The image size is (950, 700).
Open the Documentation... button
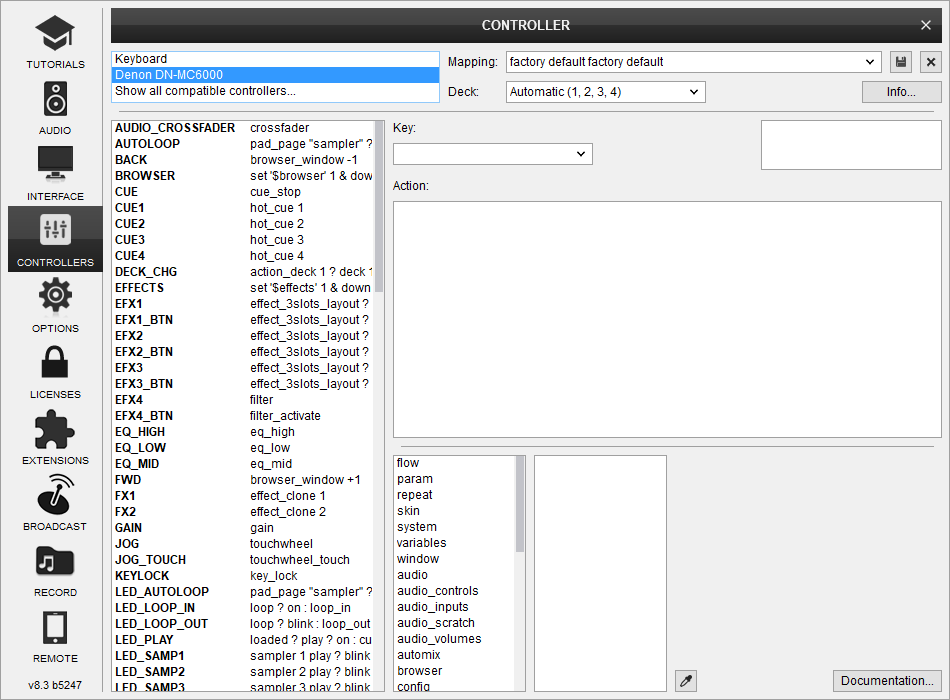tap(887, 681)
